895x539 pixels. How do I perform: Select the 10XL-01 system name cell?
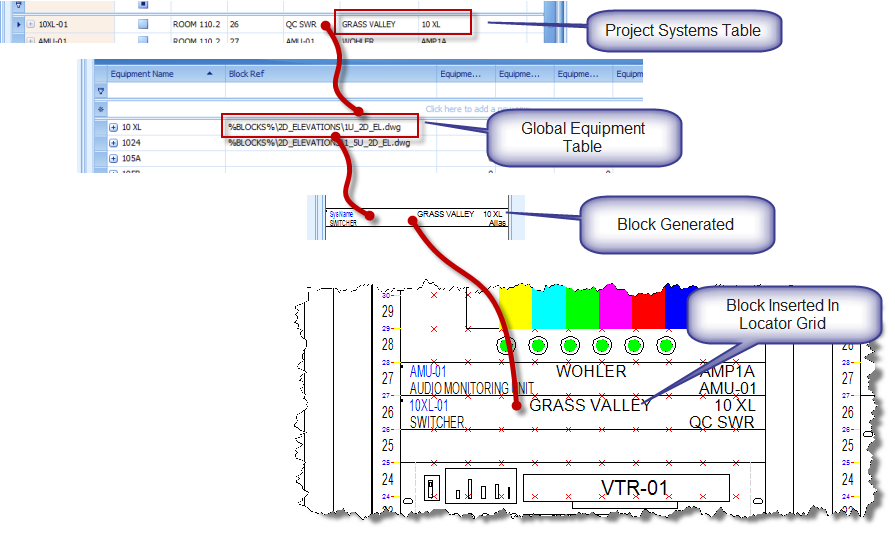(x=53, y=24)
